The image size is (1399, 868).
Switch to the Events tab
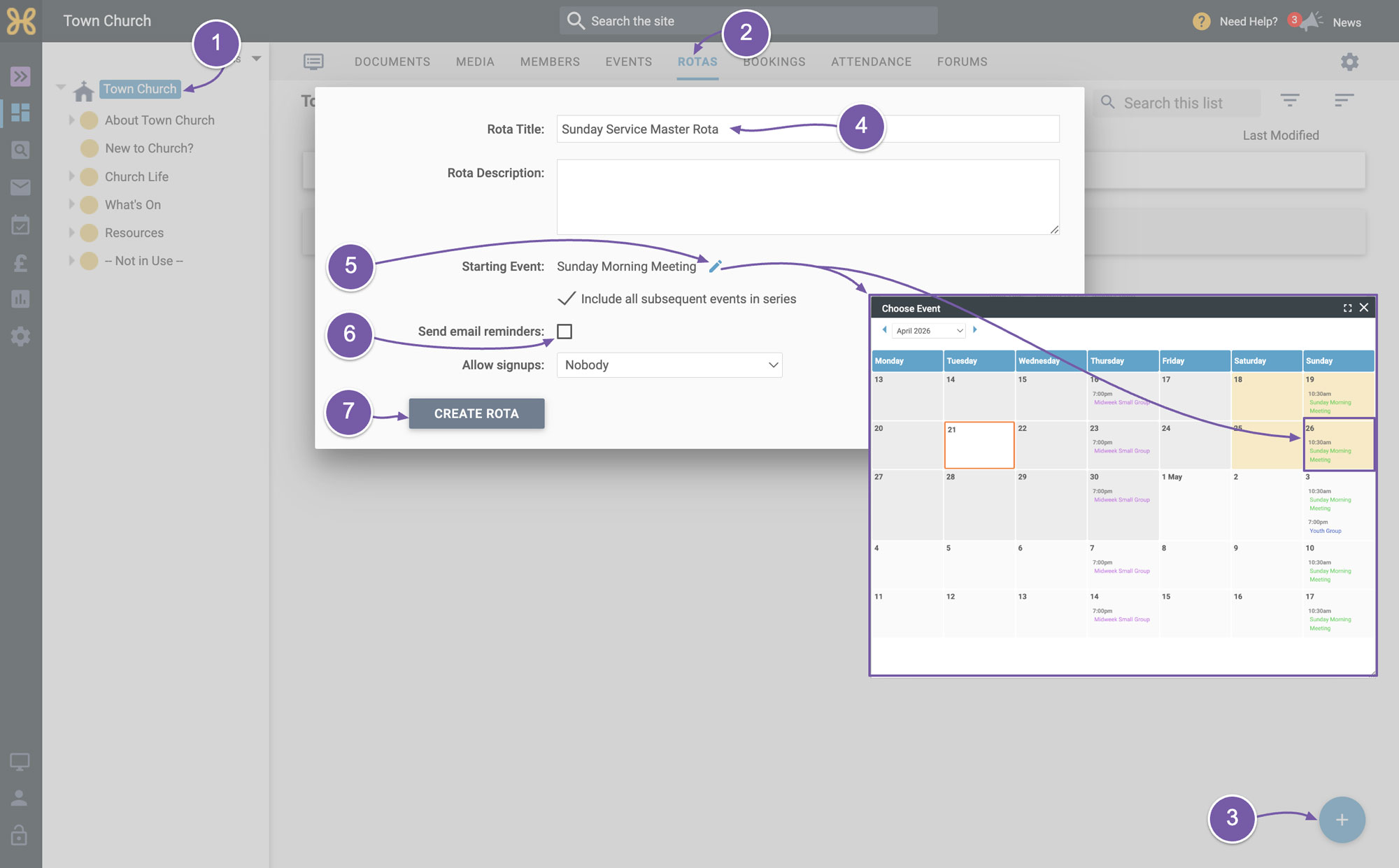point(629,62)
